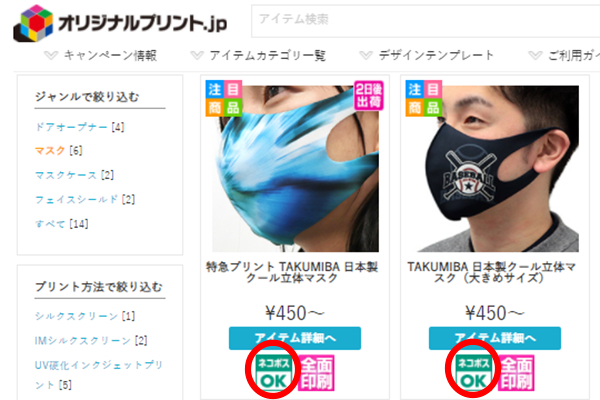Expand the アイテムカテゴリ一覧 menu

tap(258, 56)
